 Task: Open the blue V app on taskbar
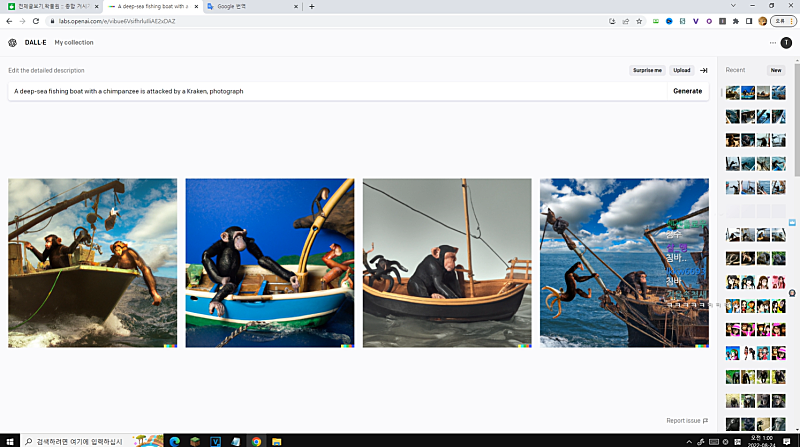tap(215, 441)
